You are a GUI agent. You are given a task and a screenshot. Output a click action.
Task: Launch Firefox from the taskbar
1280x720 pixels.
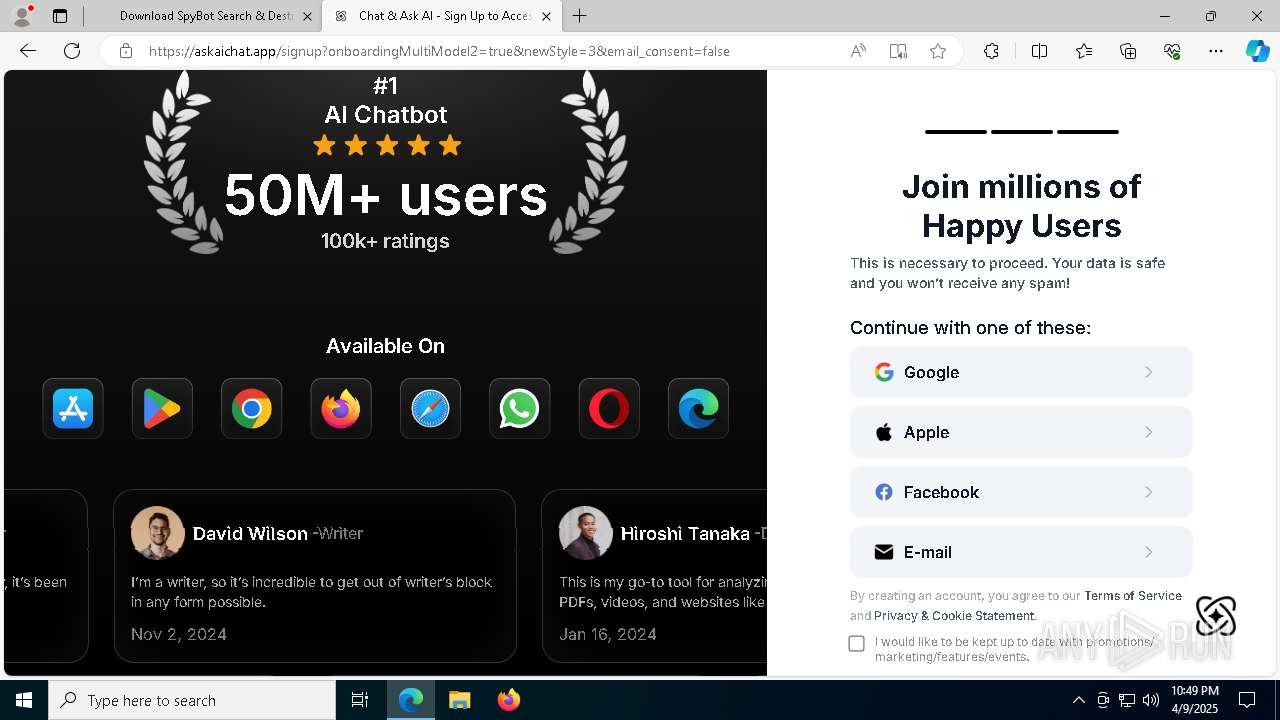pyautogui.click(x=508, y=700)
